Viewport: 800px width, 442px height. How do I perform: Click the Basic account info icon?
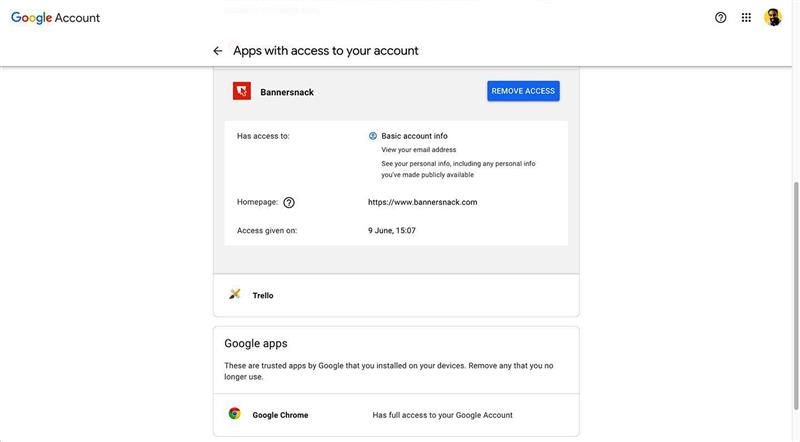[x=373, y=136]
